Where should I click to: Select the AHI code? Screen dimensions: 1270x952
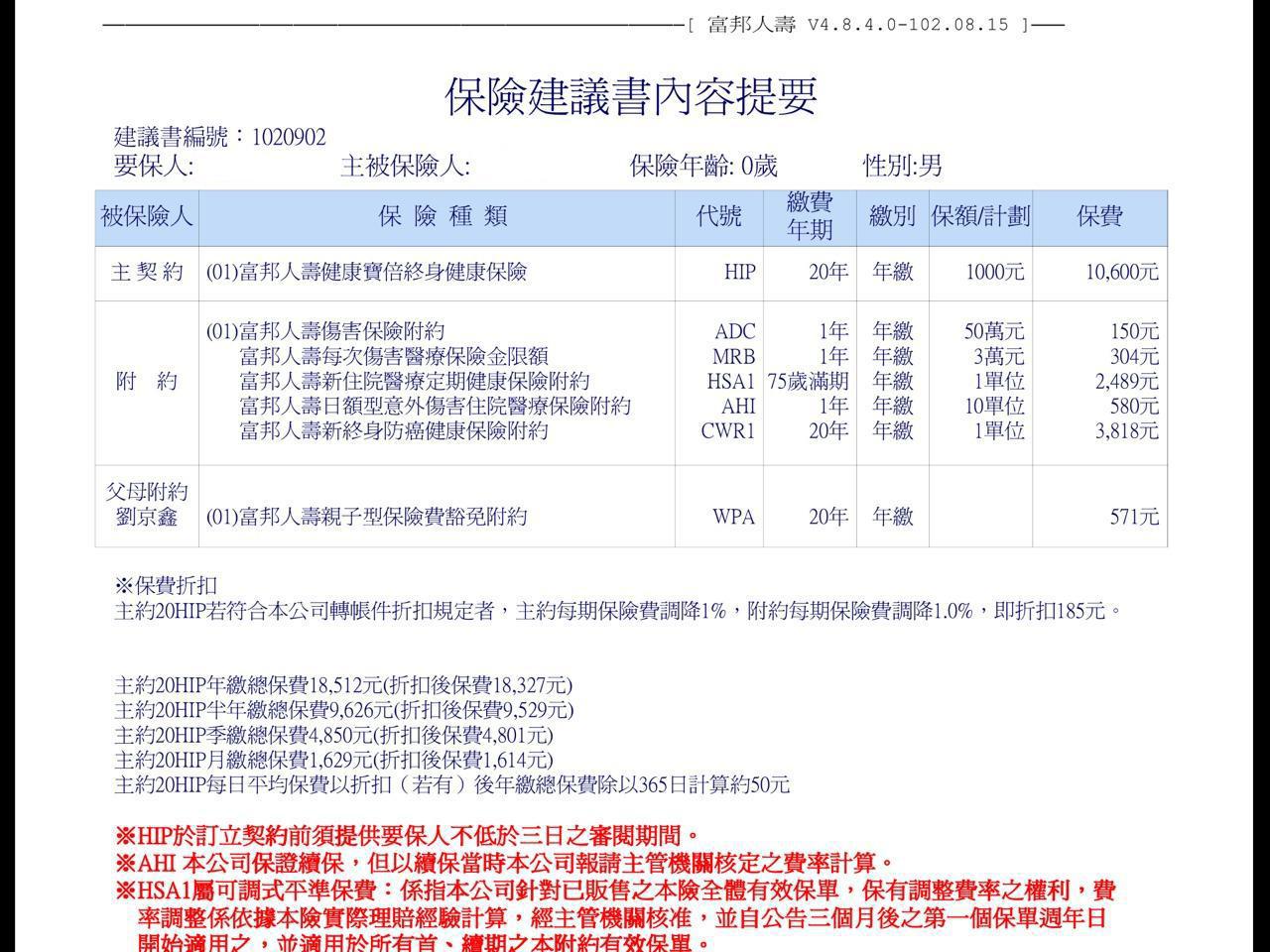[x=738, y=406]
